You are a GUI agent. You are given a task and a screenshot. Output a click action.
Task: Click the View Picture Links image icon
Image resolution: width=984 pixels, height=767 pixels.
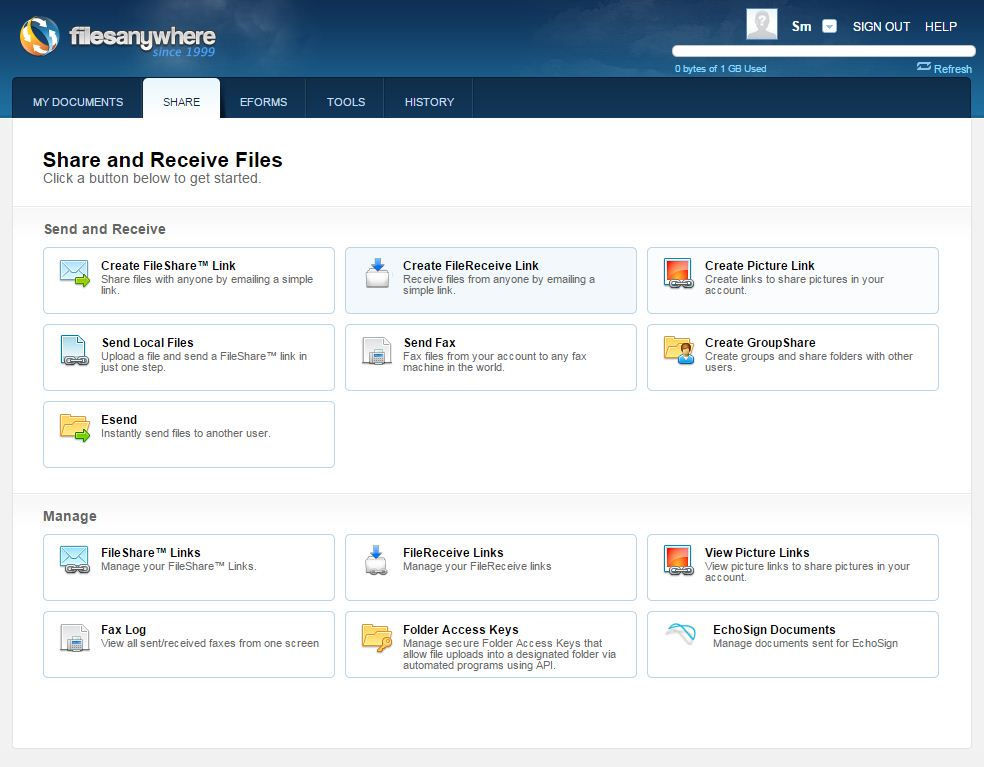(678, 560)
